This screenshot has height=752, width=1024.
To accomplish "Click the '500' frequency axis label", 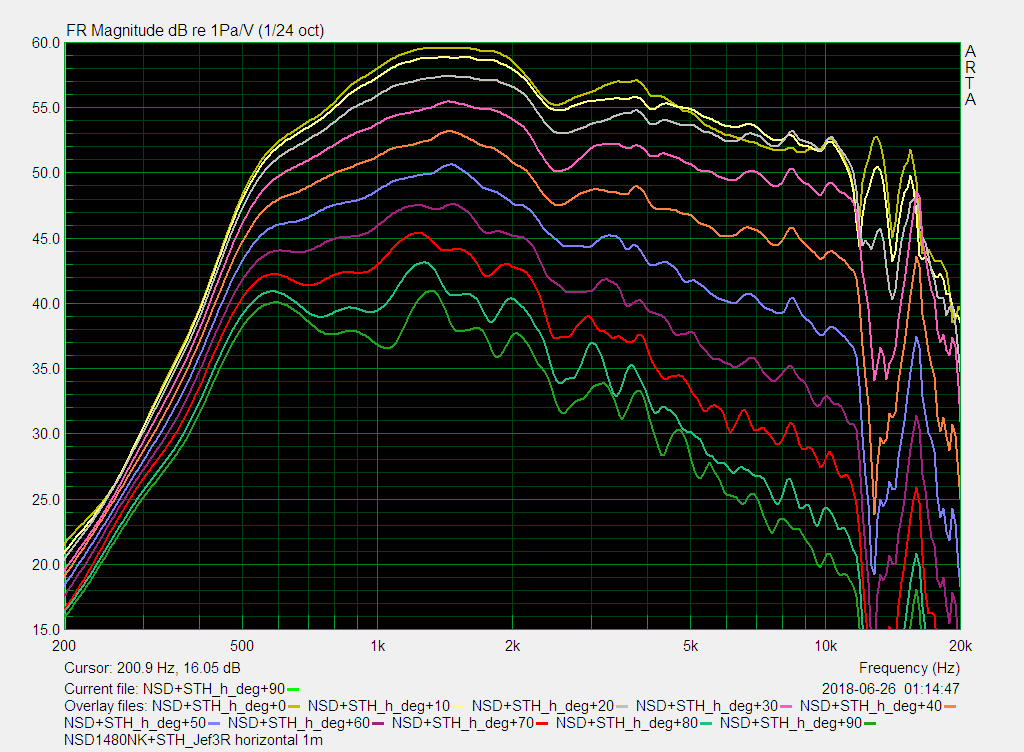I will (242, 646).
